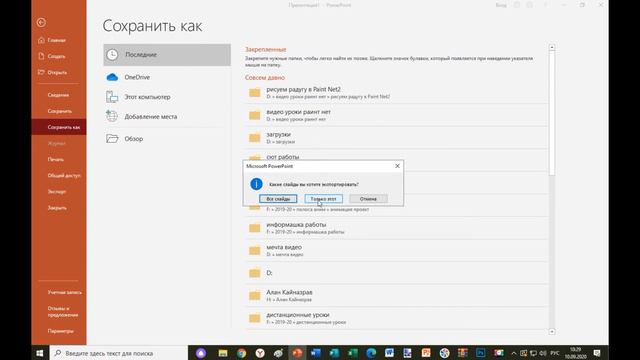Show hidden system tray icons
Viewport: 640px width, 360px height.
tap(514, 353)
